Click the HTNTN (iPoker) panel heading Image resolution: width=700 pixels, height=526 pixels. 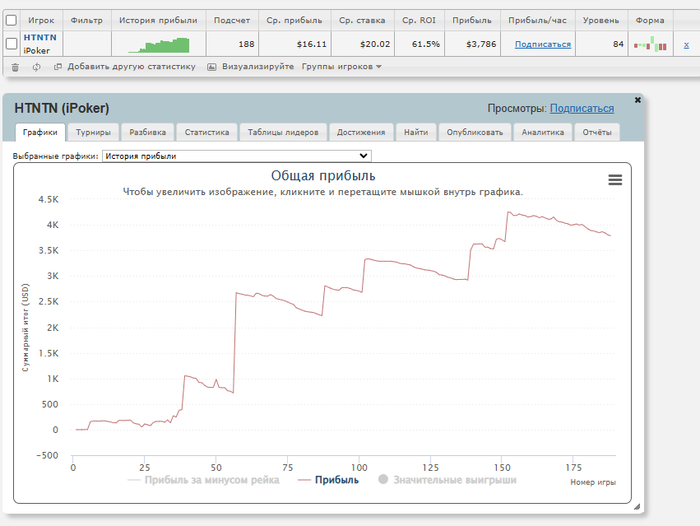point(62,108)
